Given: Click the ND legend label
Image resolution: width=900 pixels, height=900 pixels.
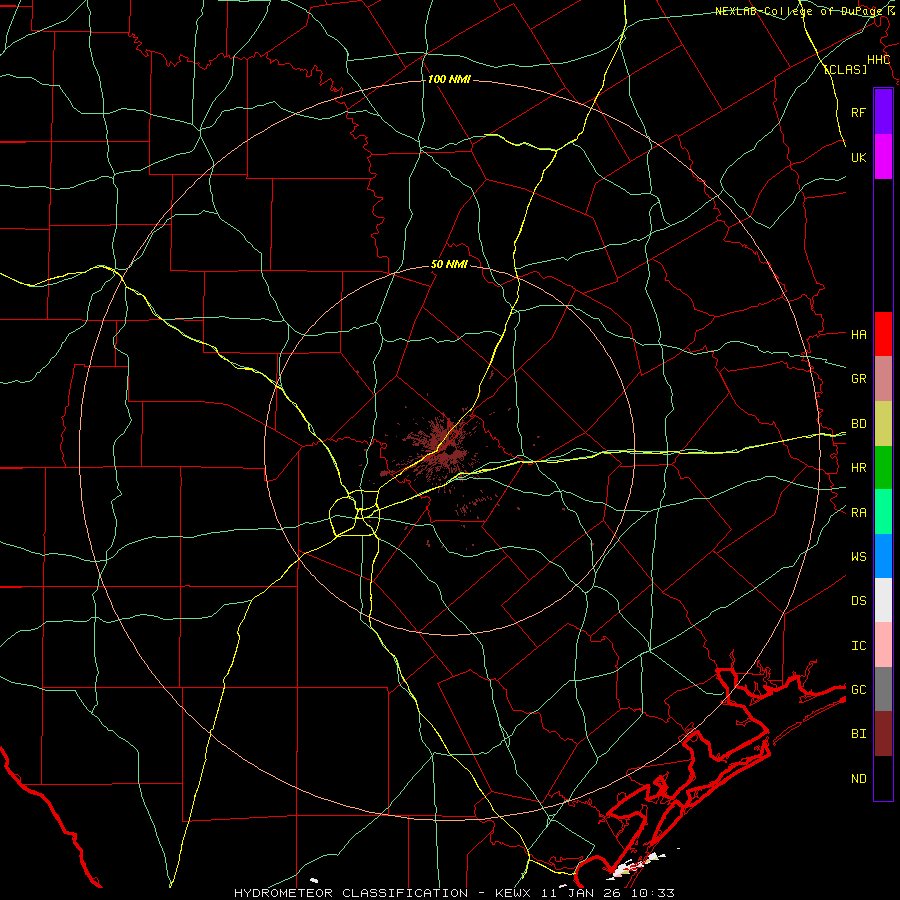Looking at the screenshot, I should pyautogui.click(x=858, y=779).
